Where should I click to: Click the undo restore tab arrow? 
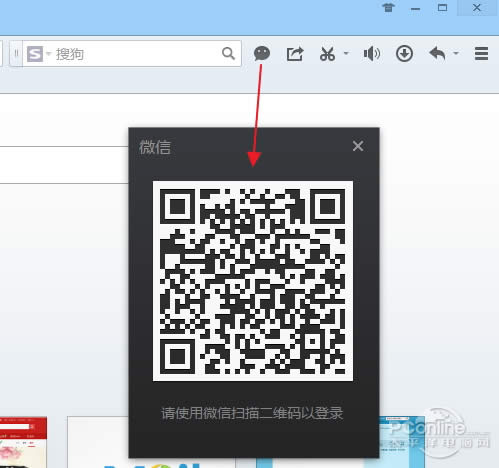[437, 54]
